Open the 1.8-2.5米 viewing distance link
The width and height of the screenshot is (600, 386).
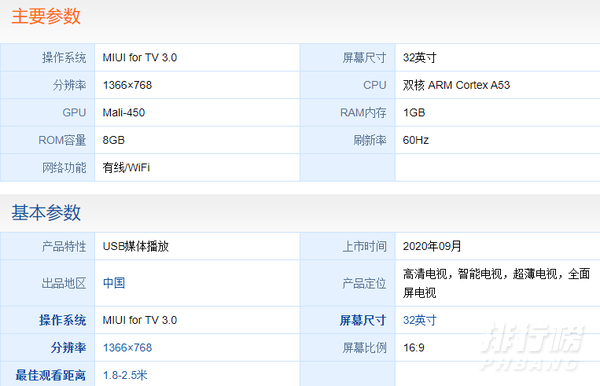point(125,375)
